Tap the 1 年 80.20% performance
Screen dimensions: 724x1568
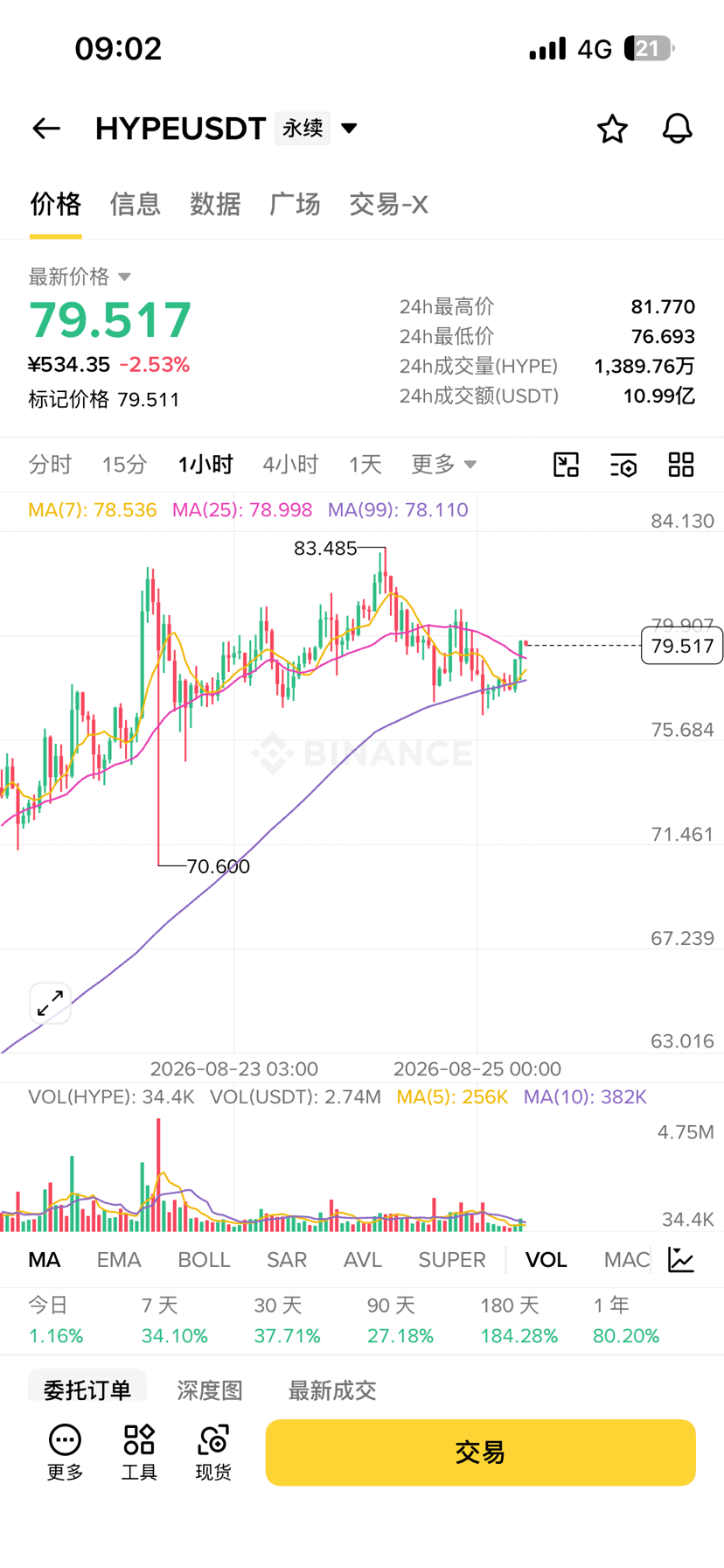pos(626,1320)
